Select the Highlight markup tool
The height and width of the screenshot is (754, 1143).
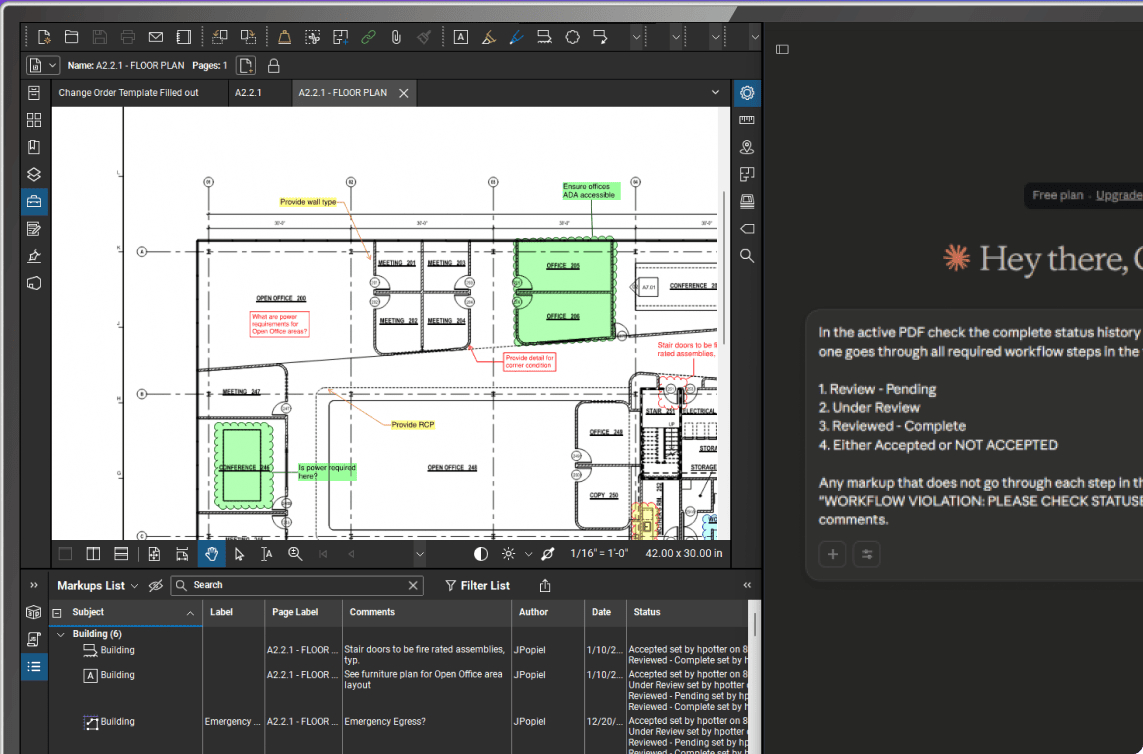(488, 36)
